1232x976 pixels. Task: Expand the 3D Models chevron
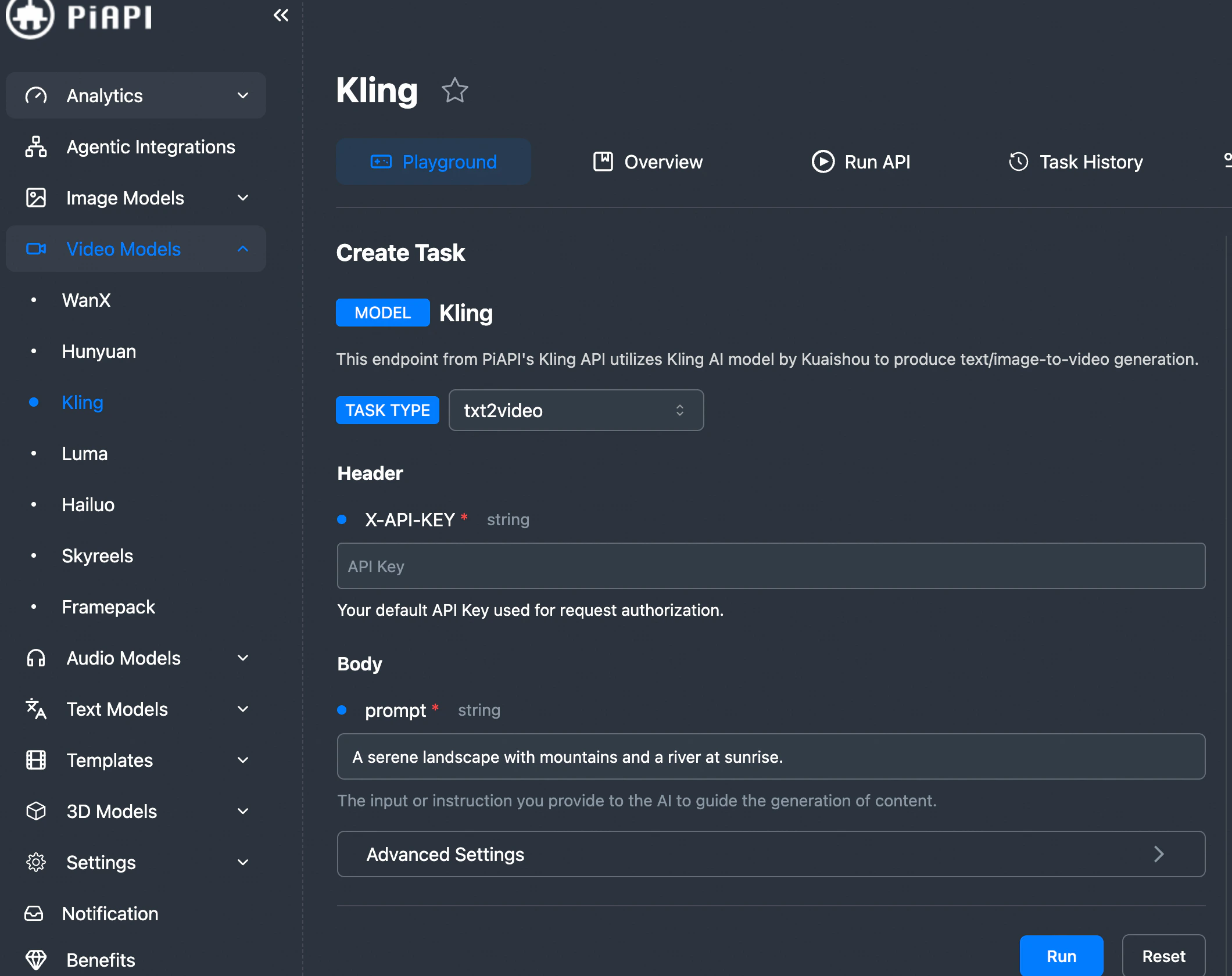tap(243, 811)
